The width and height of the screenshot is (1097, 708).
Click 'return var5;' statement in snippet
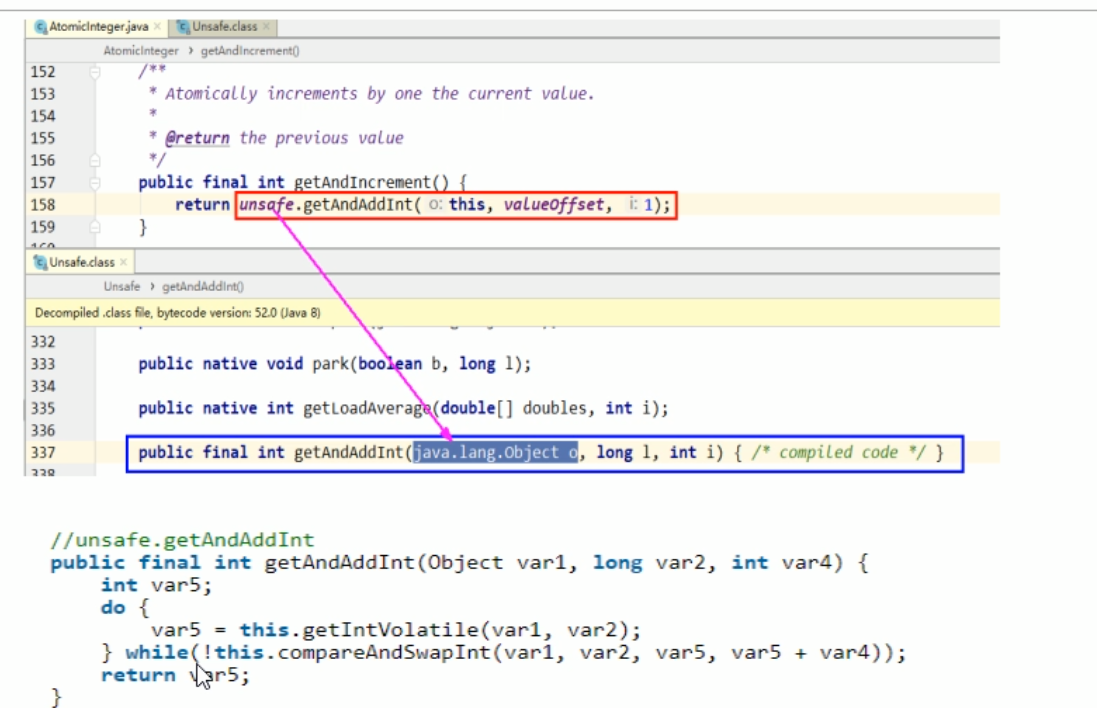click(x=175, y=675)
